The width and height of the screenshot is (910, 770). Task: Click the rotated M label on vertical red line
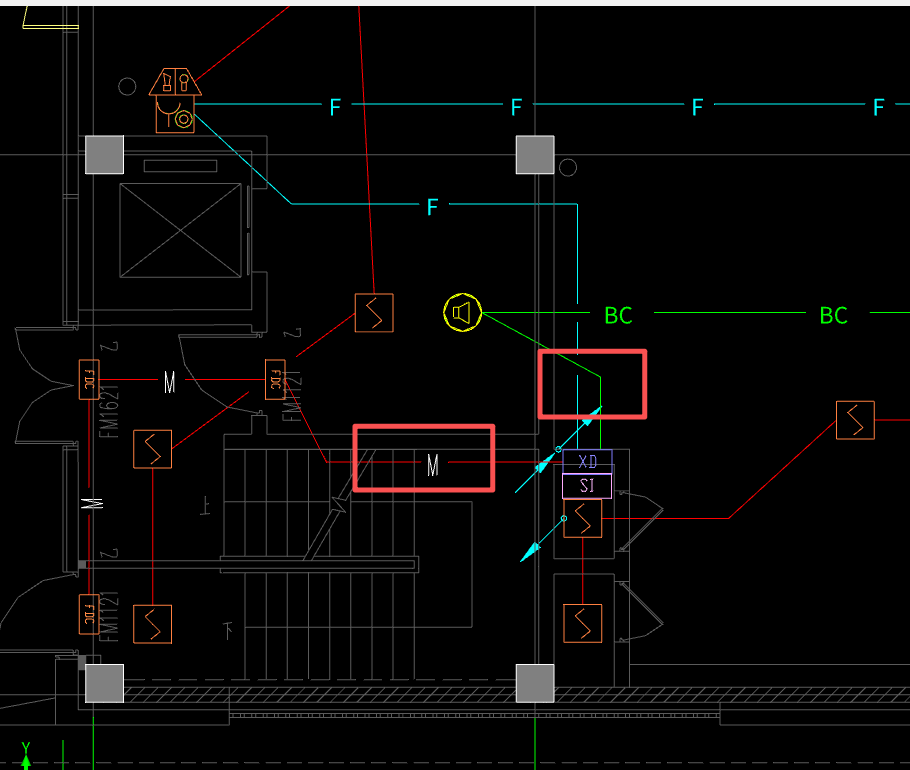point(92,503)
